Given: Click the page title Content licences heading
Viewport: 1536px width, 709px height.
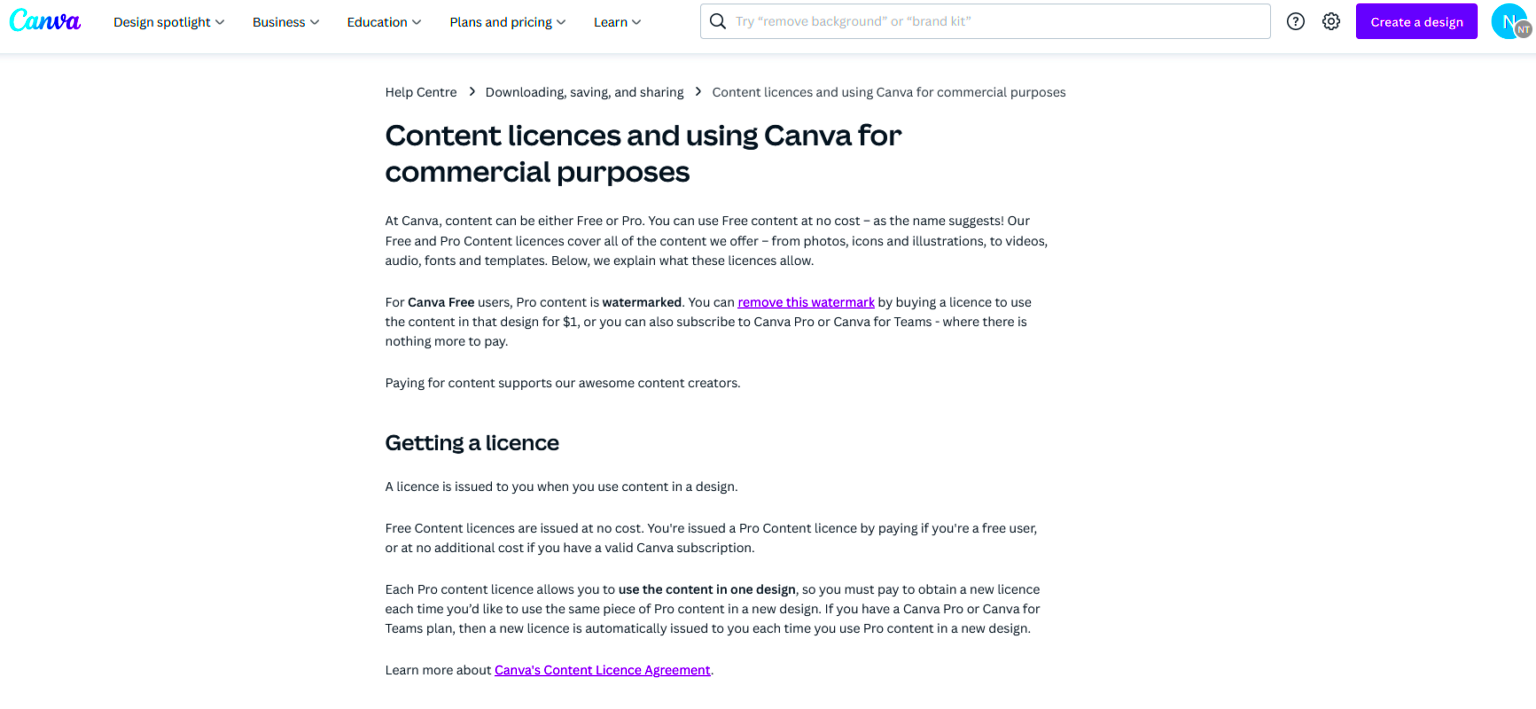Looking at the screenshot, I should (x=643, y=153).
